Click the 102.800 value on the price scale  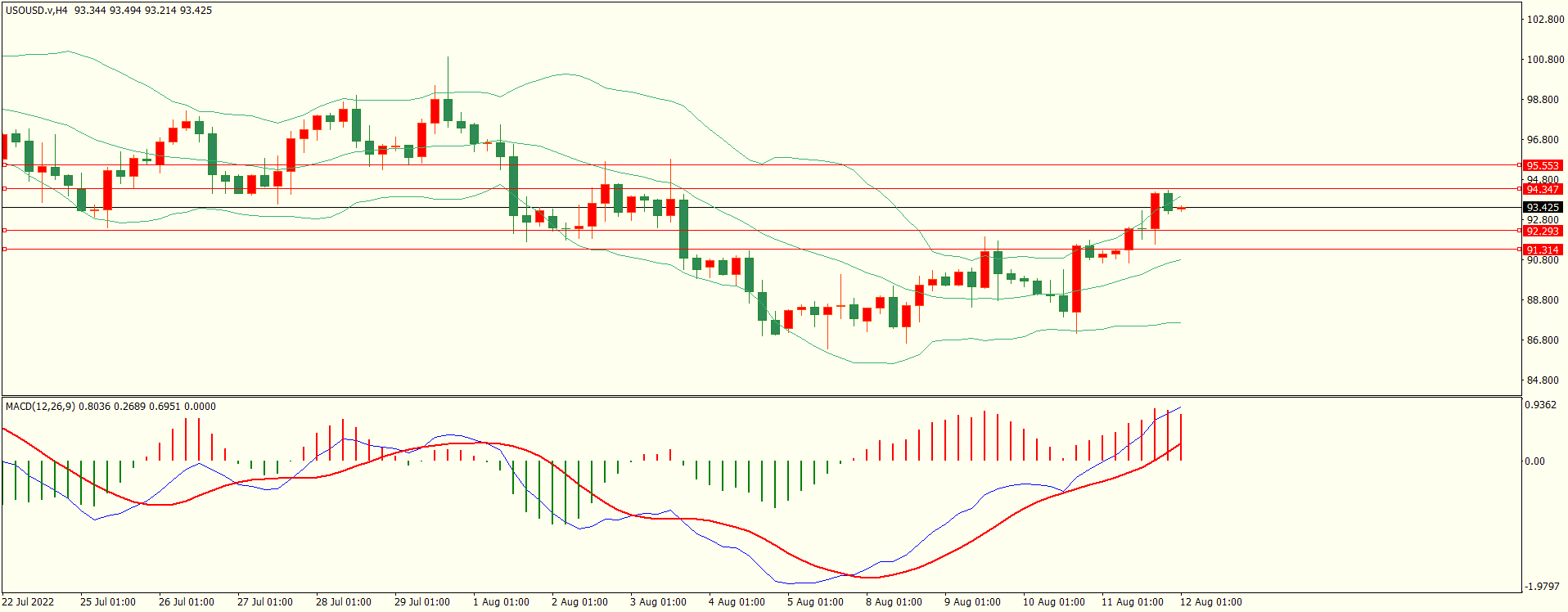[x=1545, y=20]
